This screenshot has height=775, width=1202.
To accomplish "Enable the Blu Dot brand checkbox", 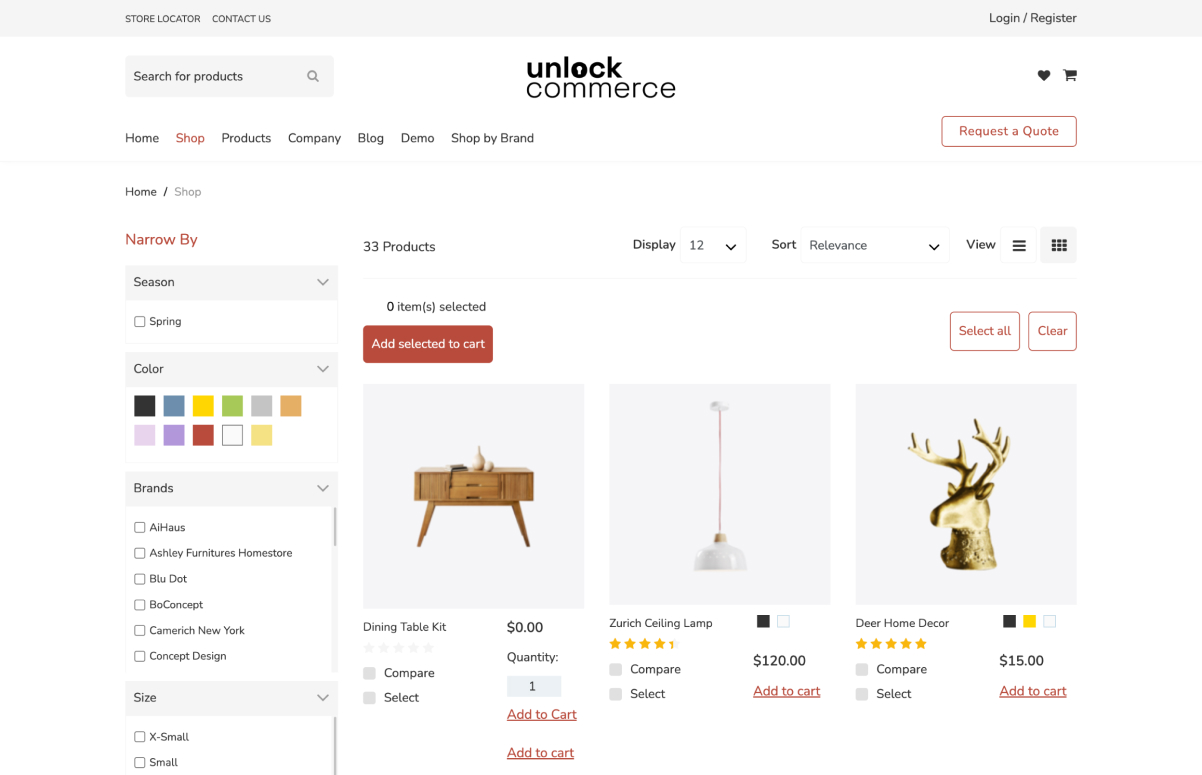I will pos(140,579).
